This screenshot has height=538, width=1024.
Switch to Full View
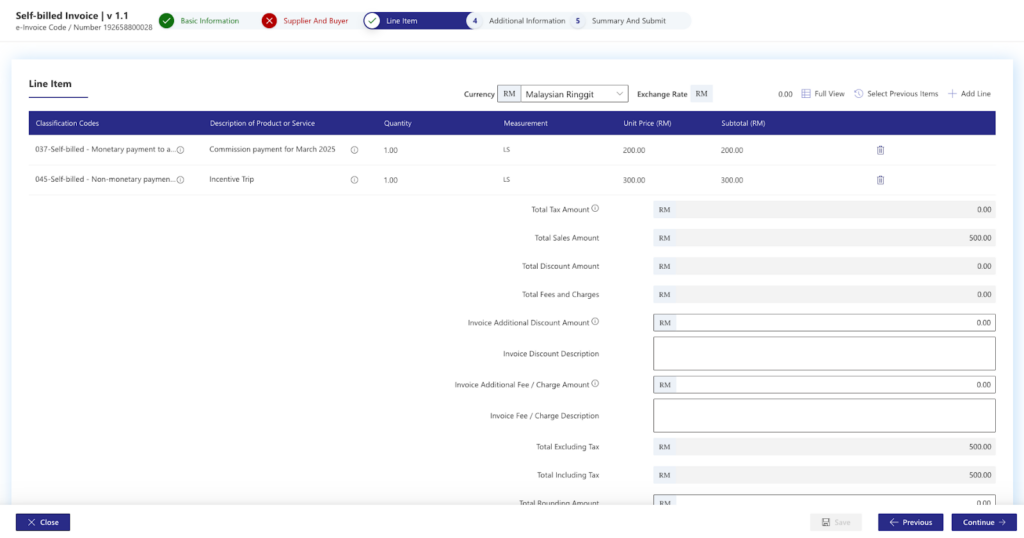click(x=823, y=94)
